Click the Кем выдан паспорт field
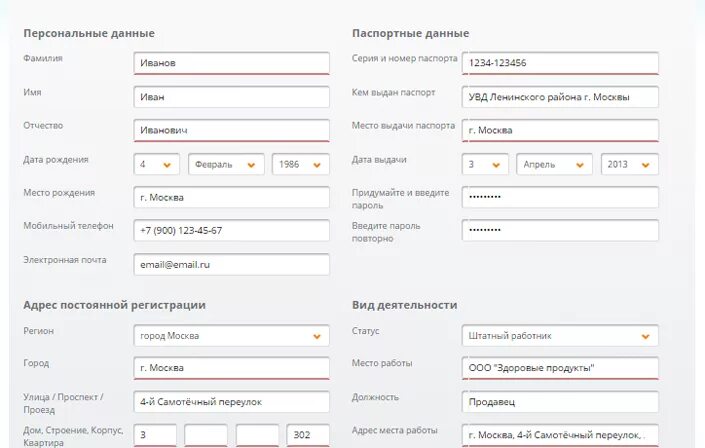Screen dimensions: 705x448 [560, 97]
